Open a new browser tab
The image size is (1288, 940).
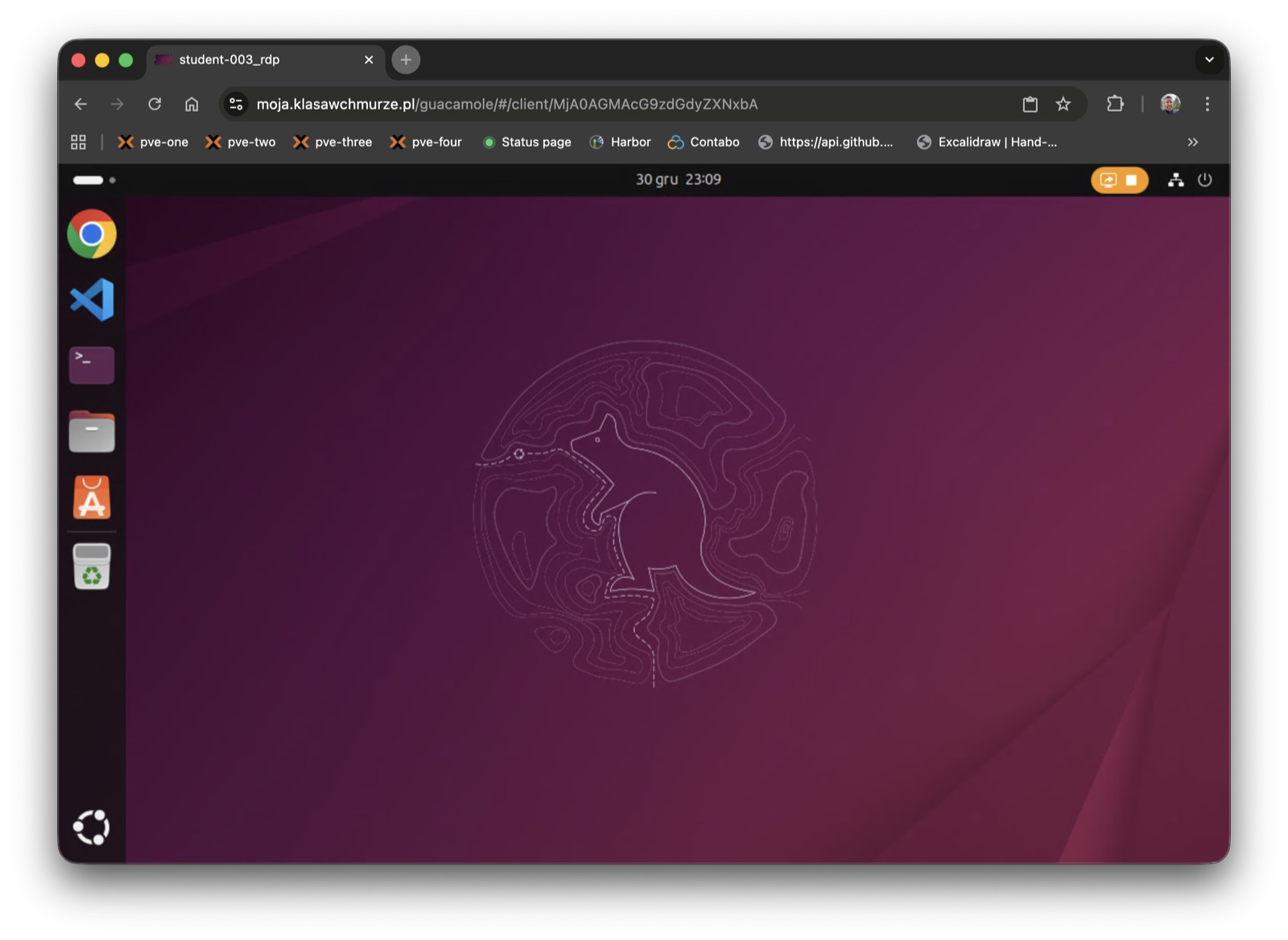[x=406, y=60]
